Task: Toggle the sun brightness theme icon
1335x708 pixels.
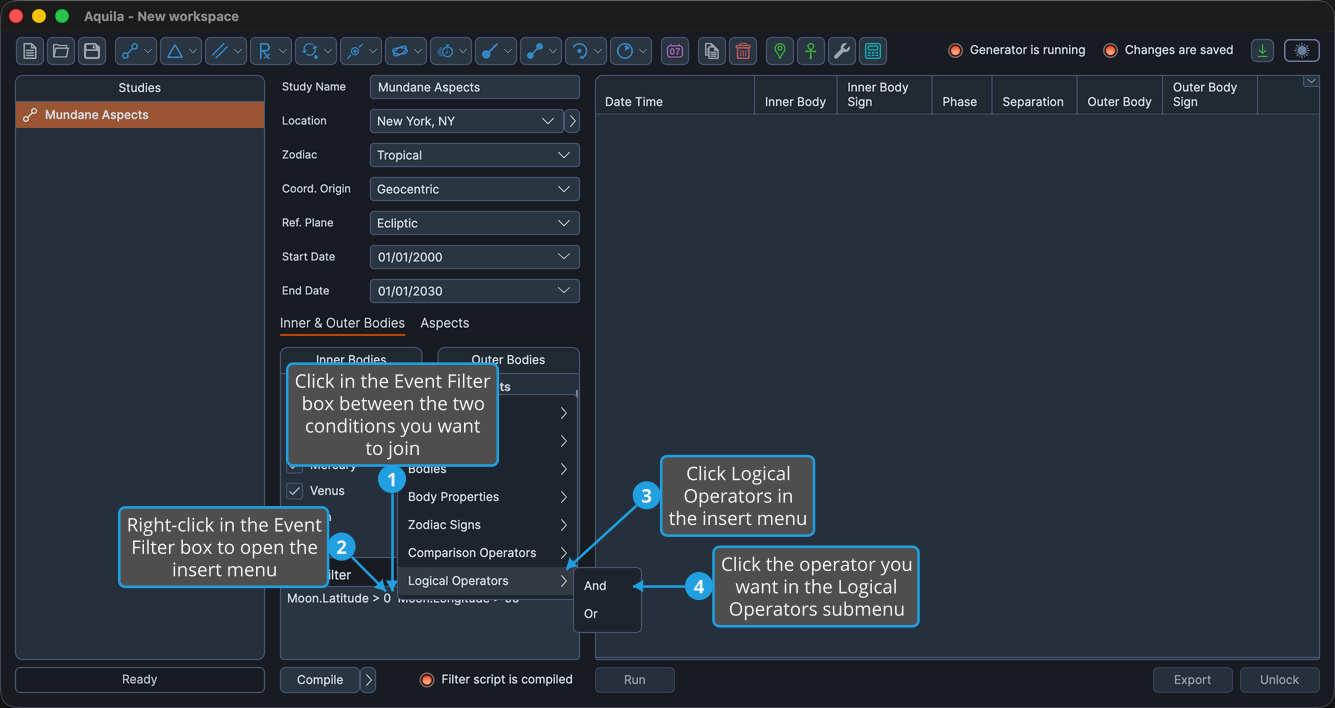Action: coord(1301,51)
